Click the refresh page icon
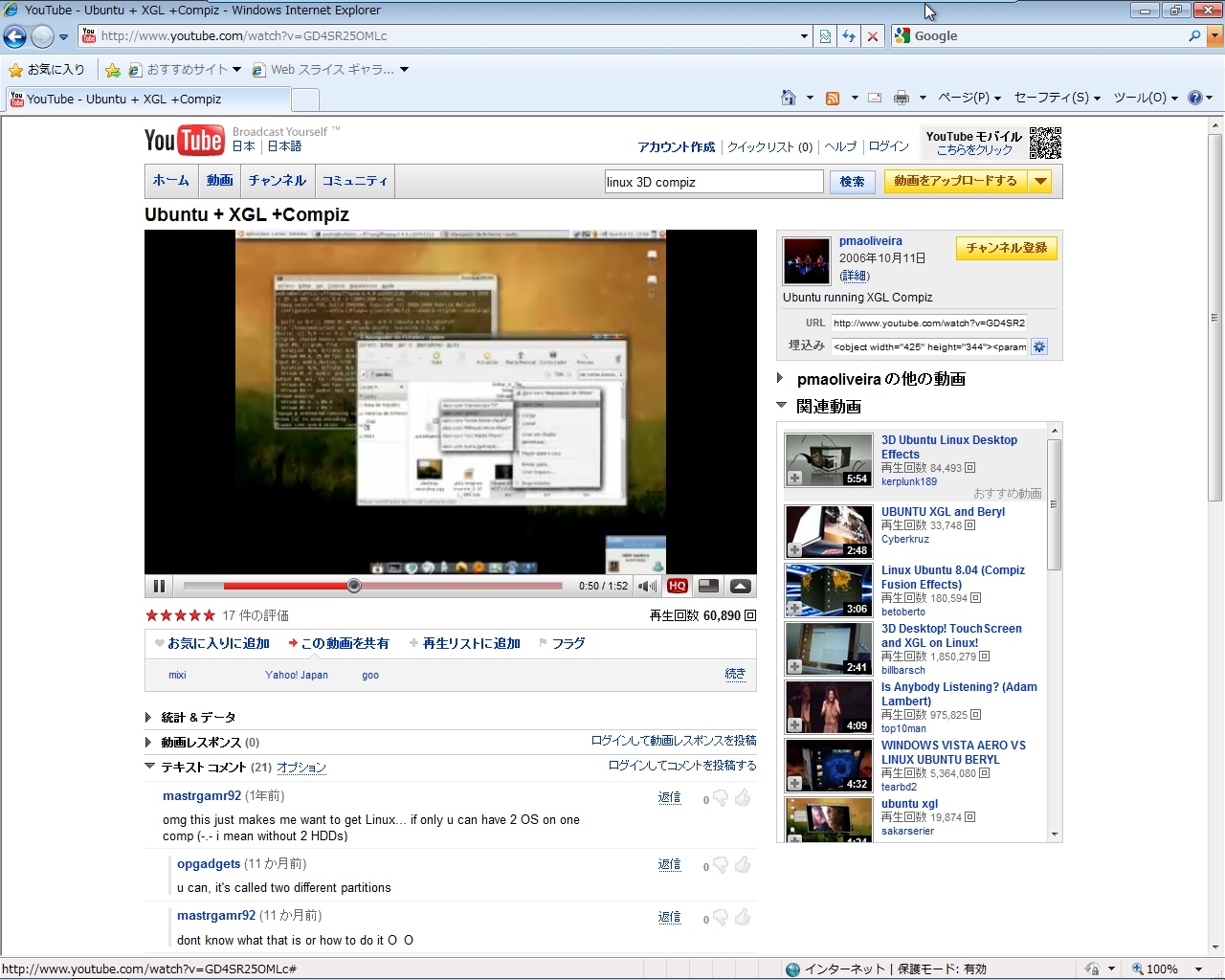This screenshot has height=980, width=1225. click(849, 36)
